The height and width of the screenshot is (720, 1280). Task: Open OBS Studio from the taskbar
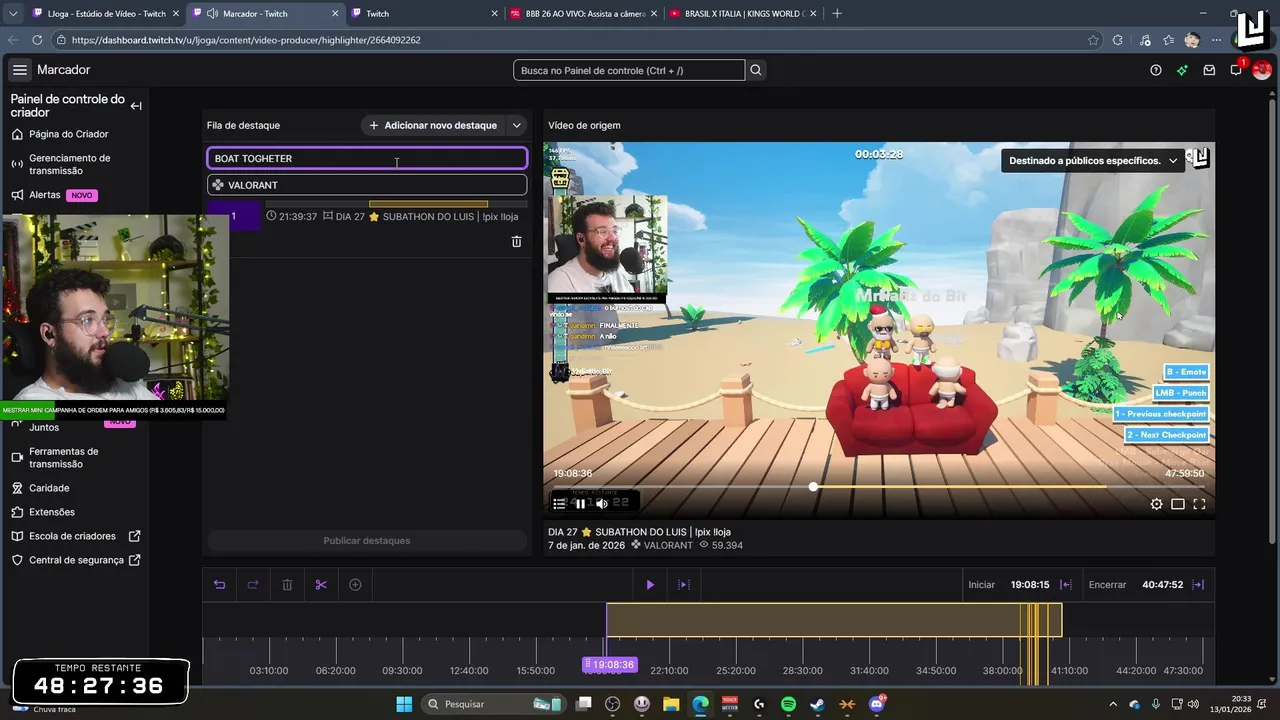[613, 704]
